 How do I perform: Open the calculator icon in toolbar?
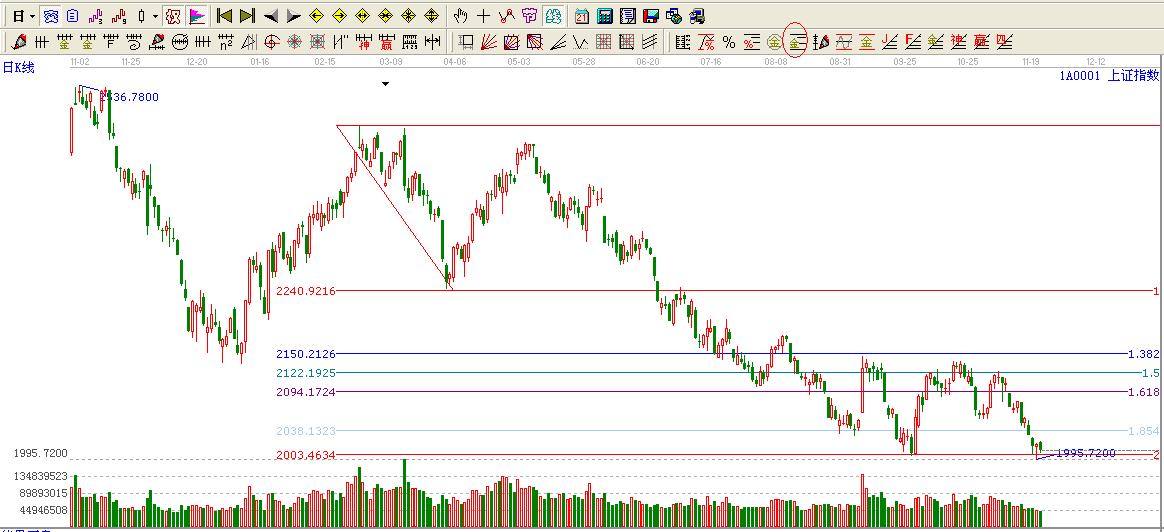pos(605,16)
